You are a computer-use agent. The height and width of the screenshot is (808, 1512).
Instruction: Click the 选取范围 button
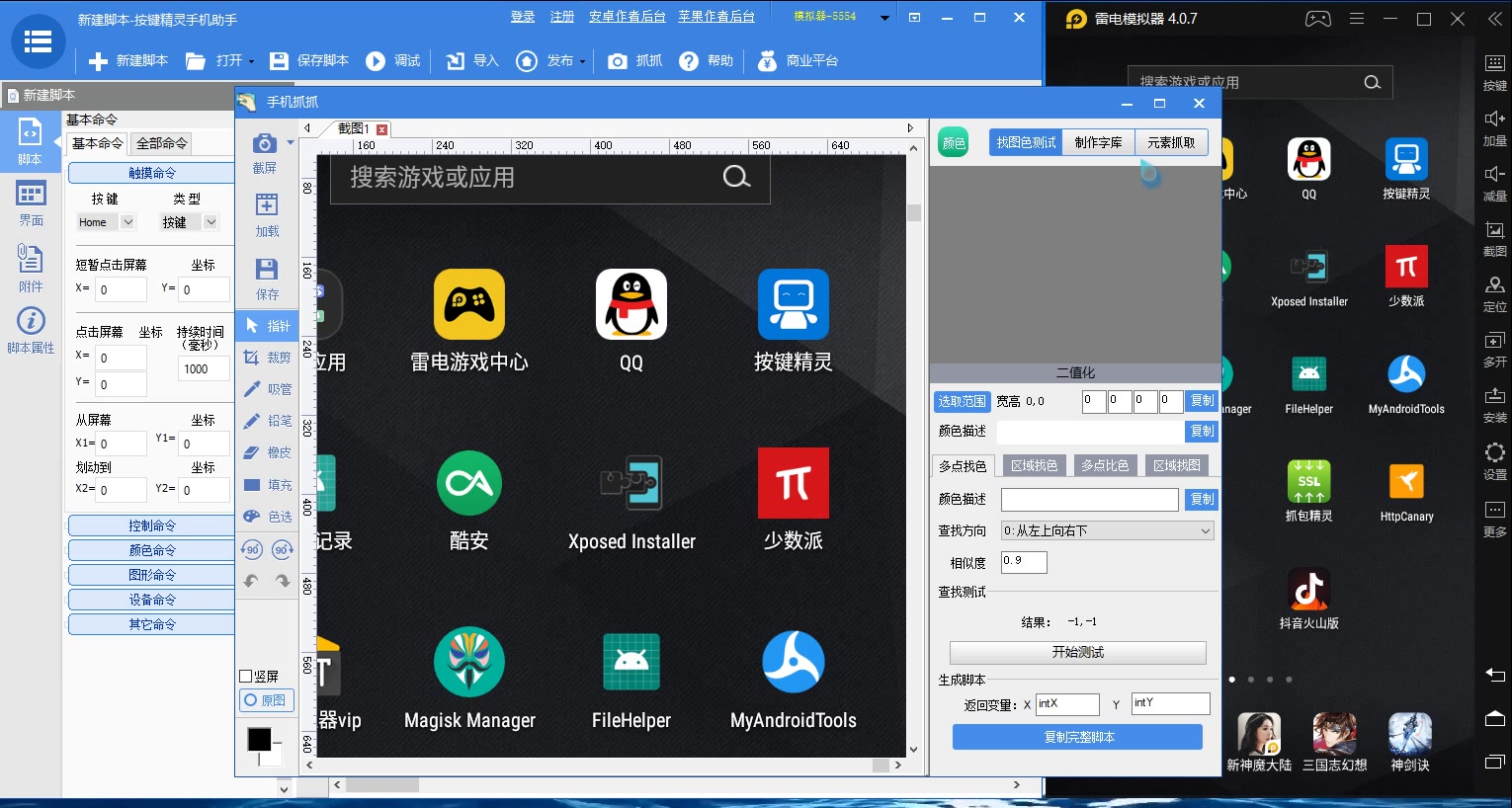click(962, 401)
